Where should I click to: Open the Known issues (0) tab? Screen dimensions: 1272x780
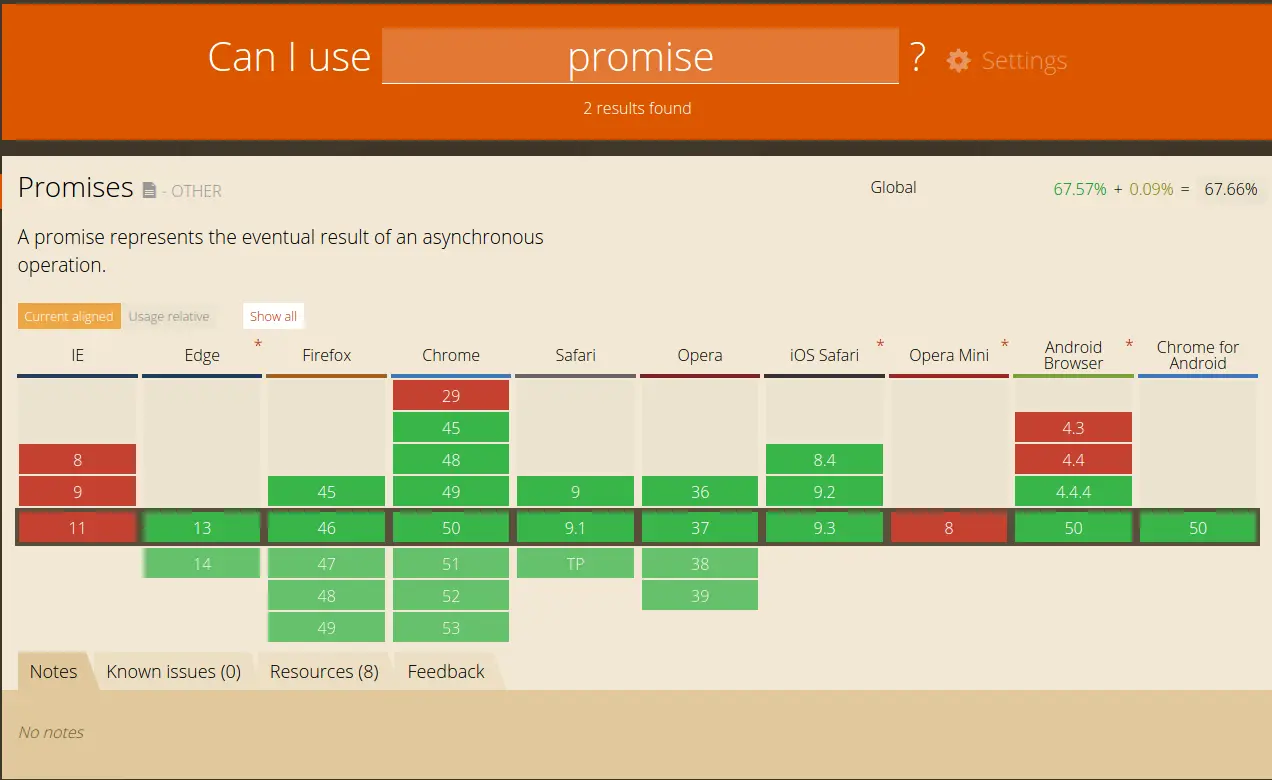(174, 671)
